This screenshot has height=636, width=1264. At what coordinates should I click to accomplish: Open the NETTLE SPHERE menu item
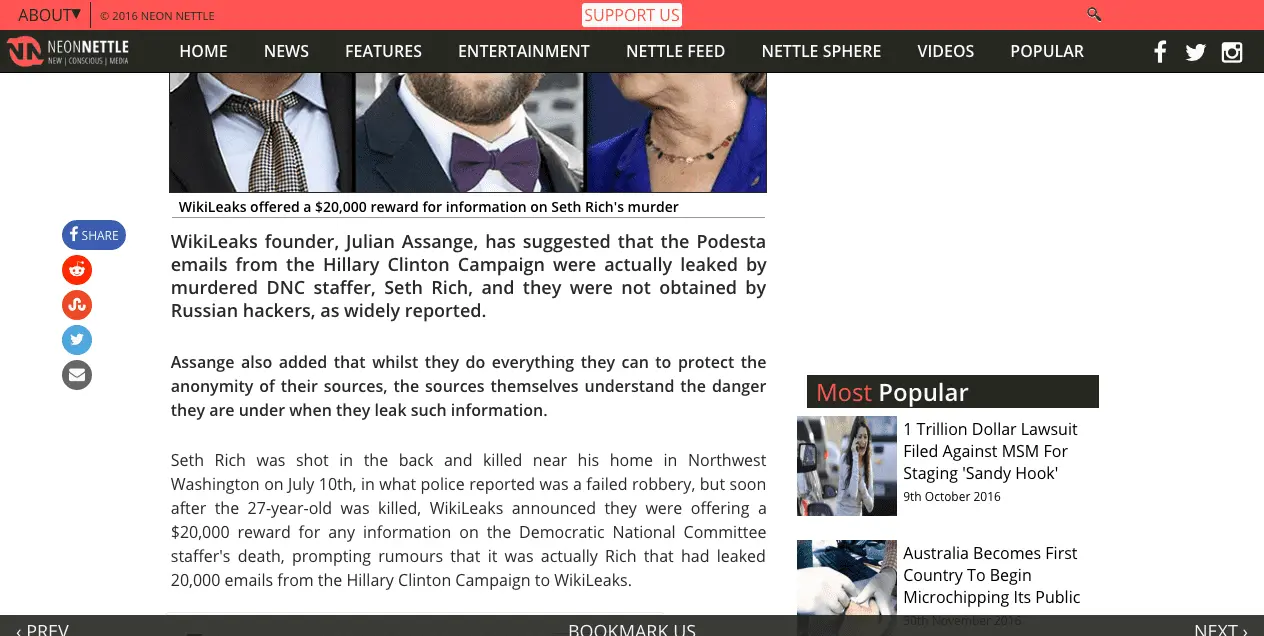pos(821,51)
